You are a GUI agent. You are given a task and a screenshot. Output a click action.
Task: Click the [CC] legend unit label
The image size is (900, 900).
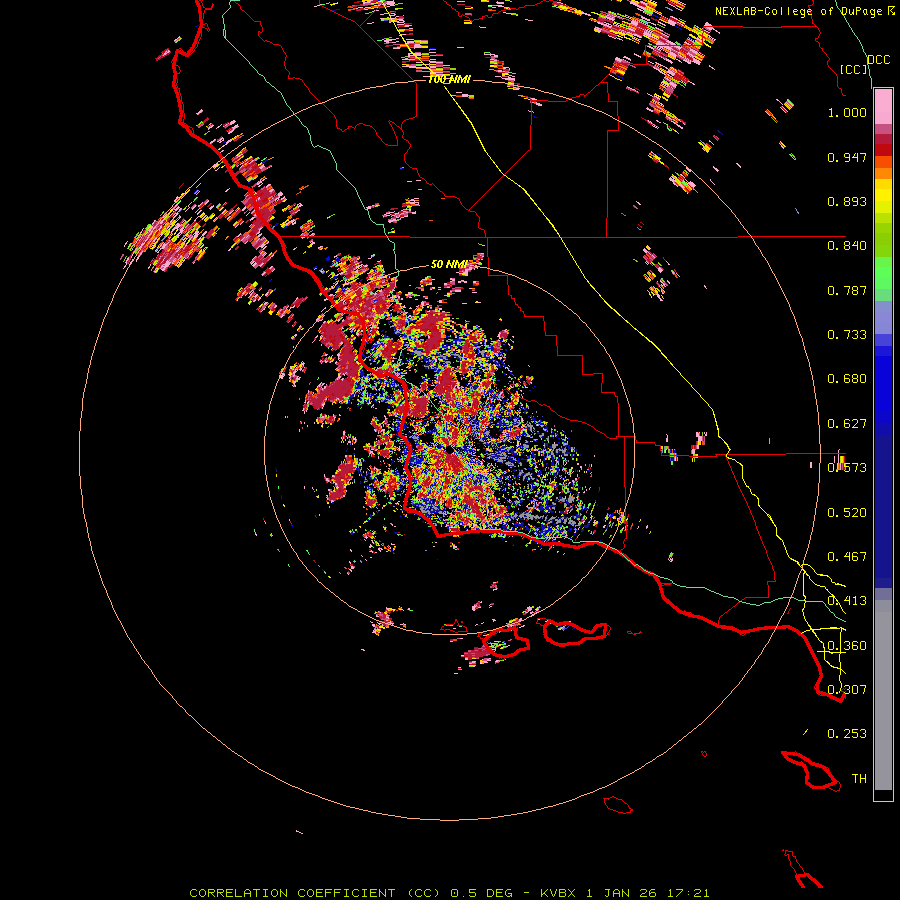pyautogui.click(x=854, y=69)
